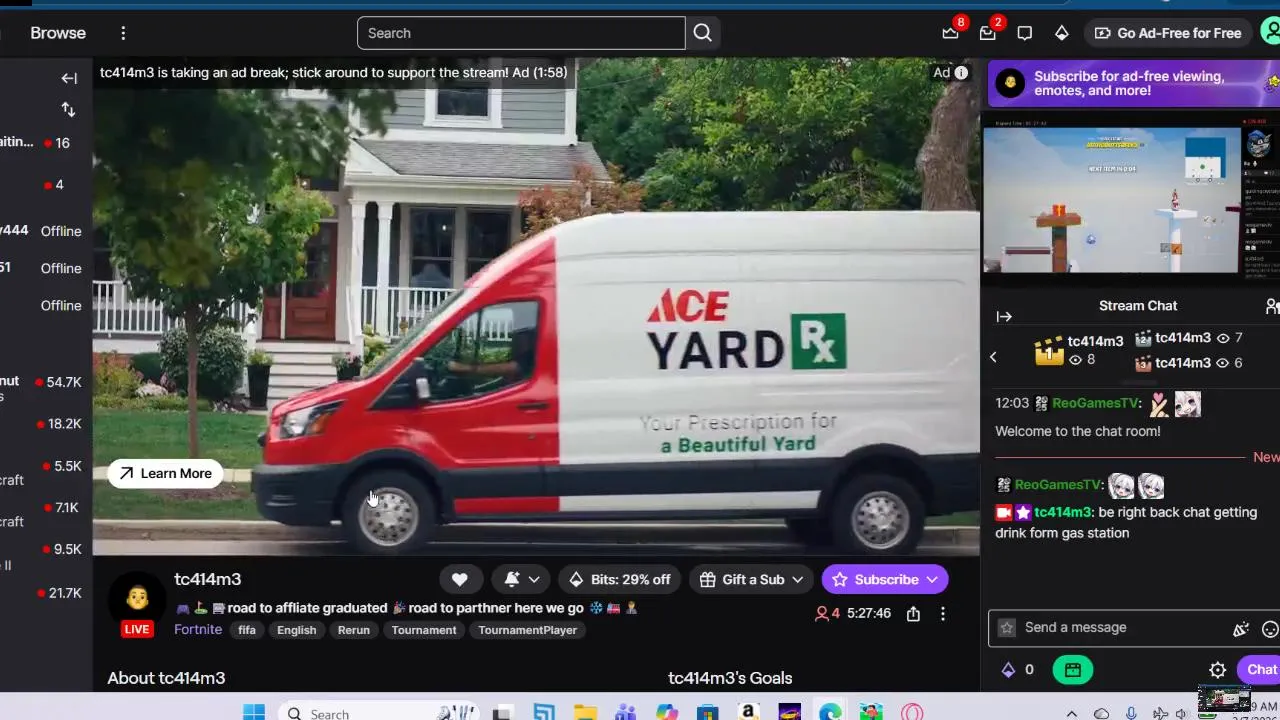Screen dimensions: 1280x720
Task: Click the Bits: 29% off button
Action: [x=619, y=579]
